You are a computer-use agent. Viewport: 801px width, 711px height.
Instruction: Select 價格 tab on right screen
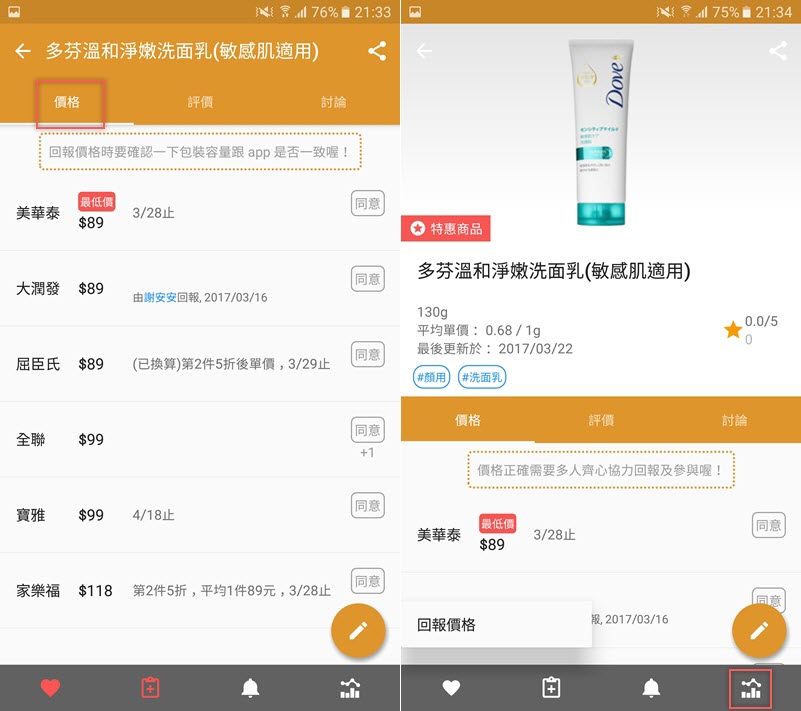point(468,420)
